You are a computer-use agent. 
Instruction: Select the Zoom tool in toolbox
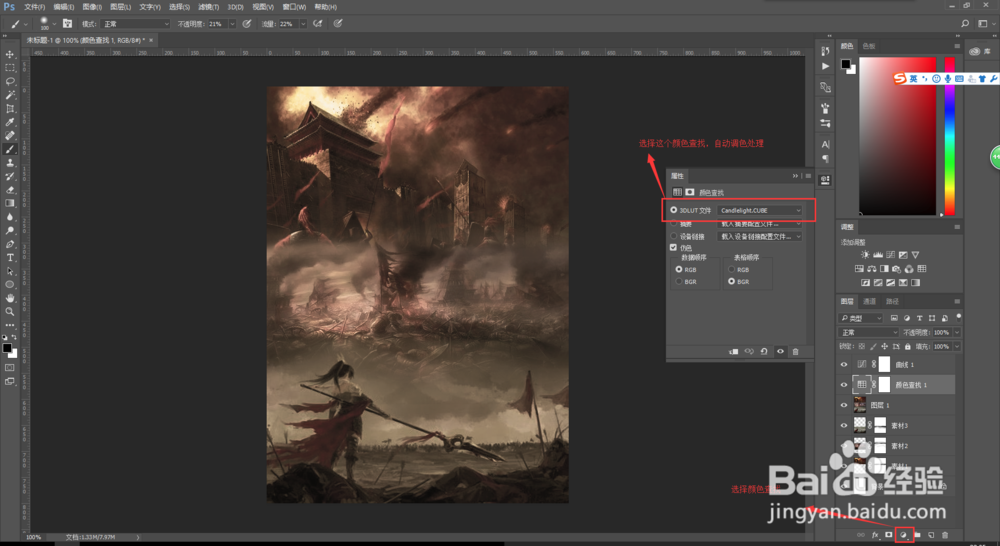coord(10,312)
